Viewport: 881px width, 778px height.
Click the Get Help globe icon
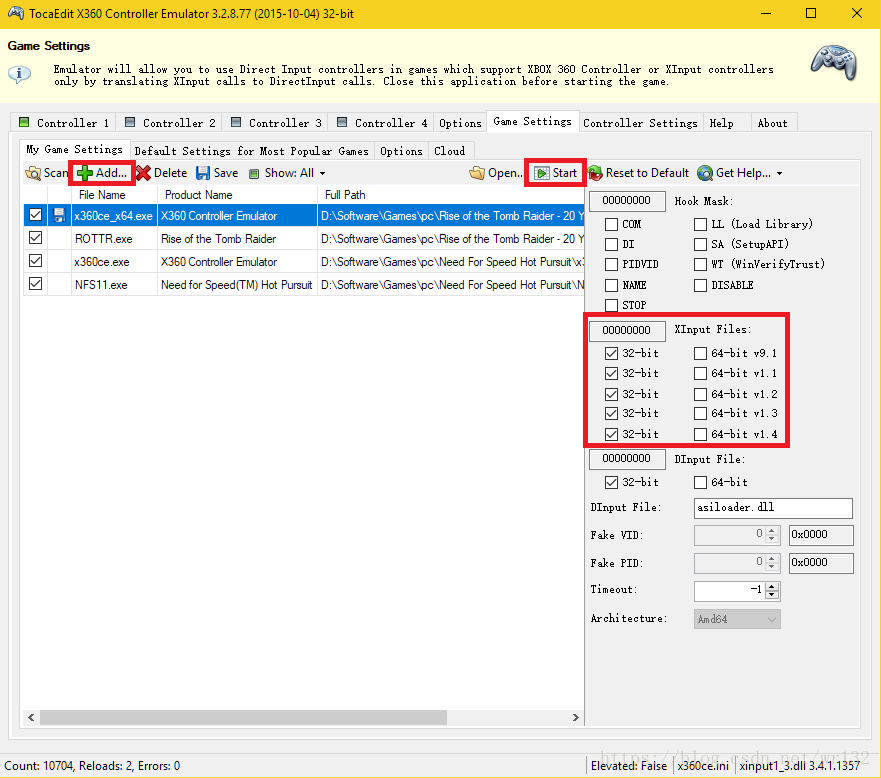tap(705, 173)
